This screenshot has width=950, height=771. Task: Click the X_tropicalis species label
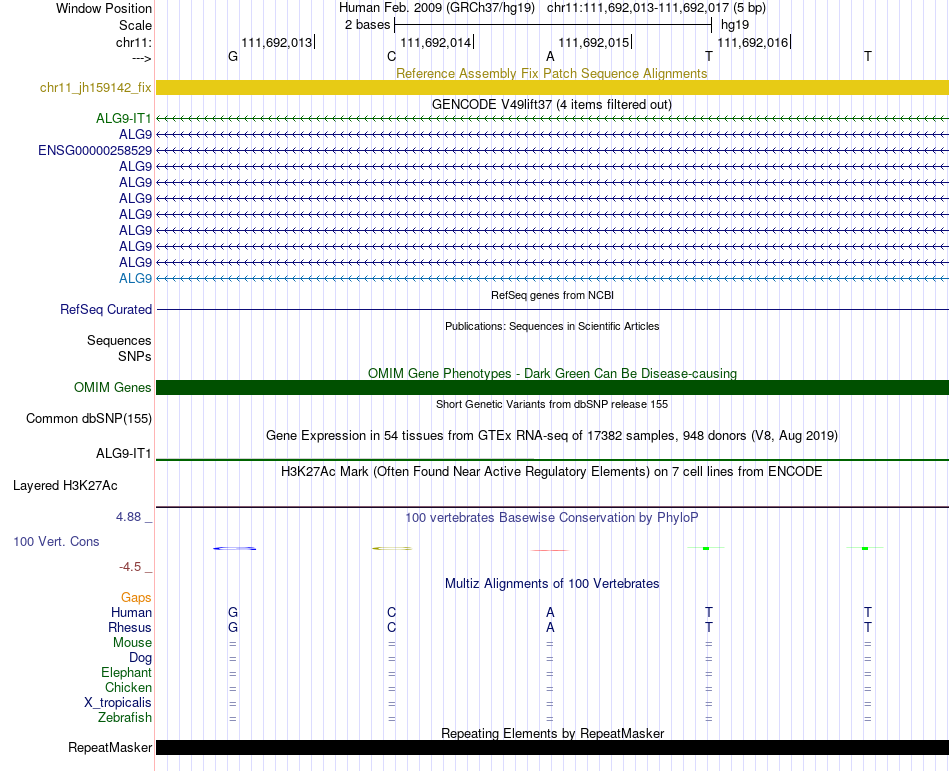[x=118, y=703]
